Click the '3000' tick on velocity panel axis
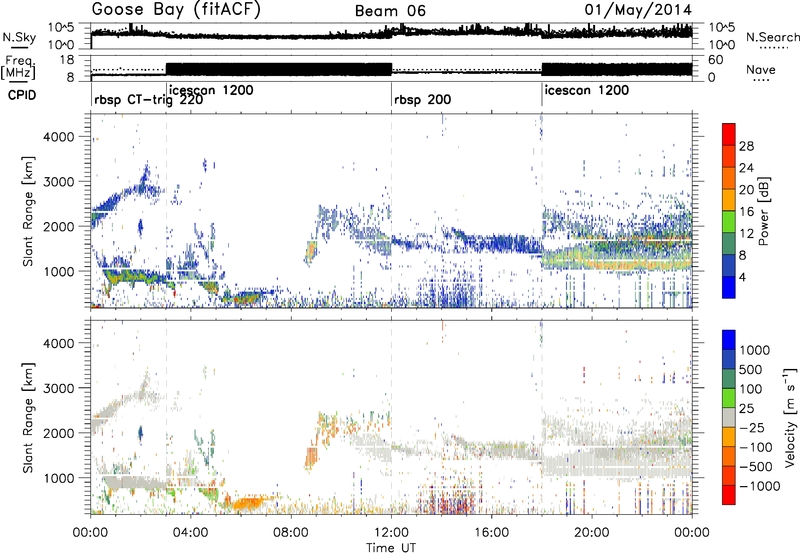The image size is (800, 554). [x=59, y=388]
